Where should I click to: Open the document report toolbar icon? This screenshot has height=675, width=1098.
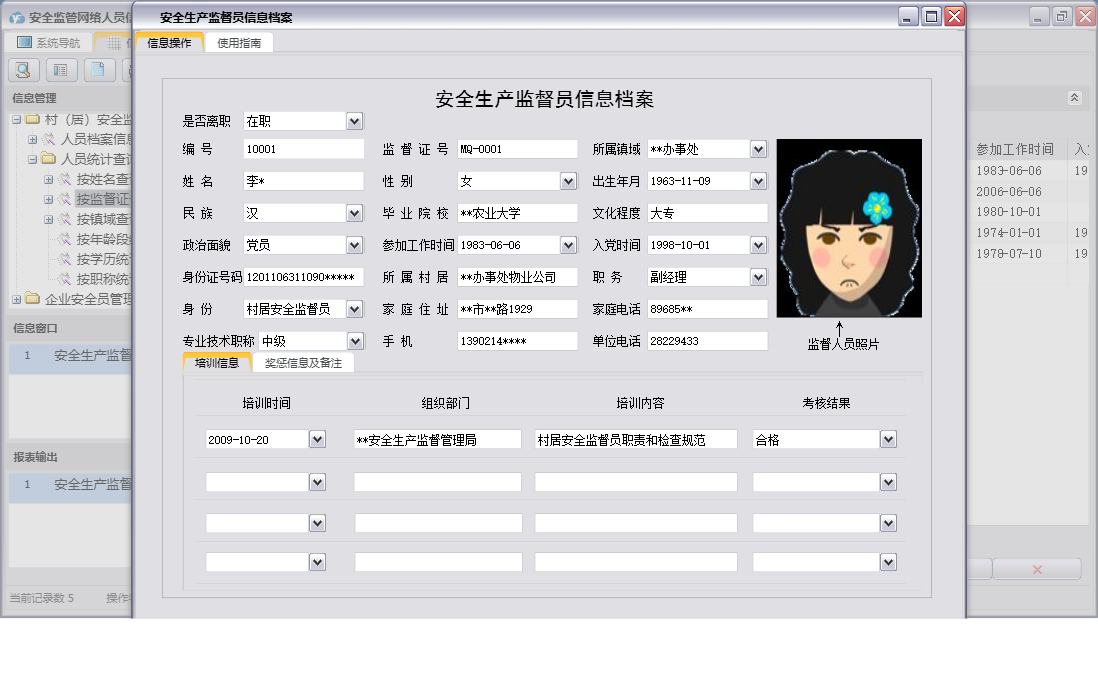click(x=97, y=70)
